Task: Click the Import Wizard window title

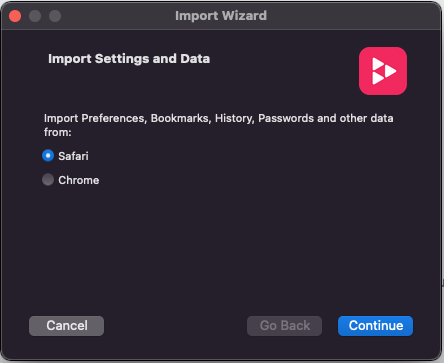Action: (221, 16)
